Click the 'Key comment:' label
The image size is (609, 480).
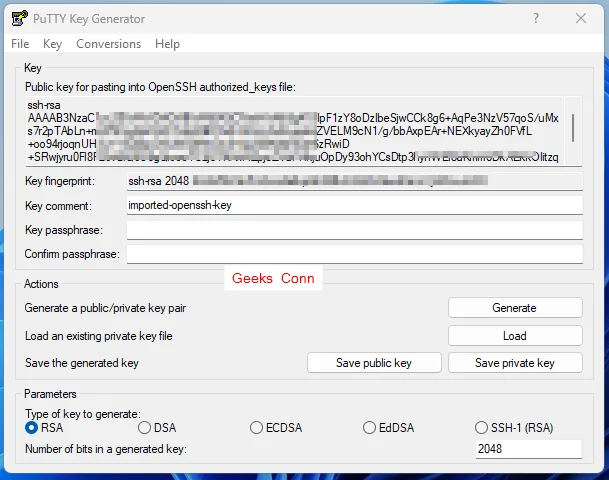pyautogui.click(x=58, y=205)
